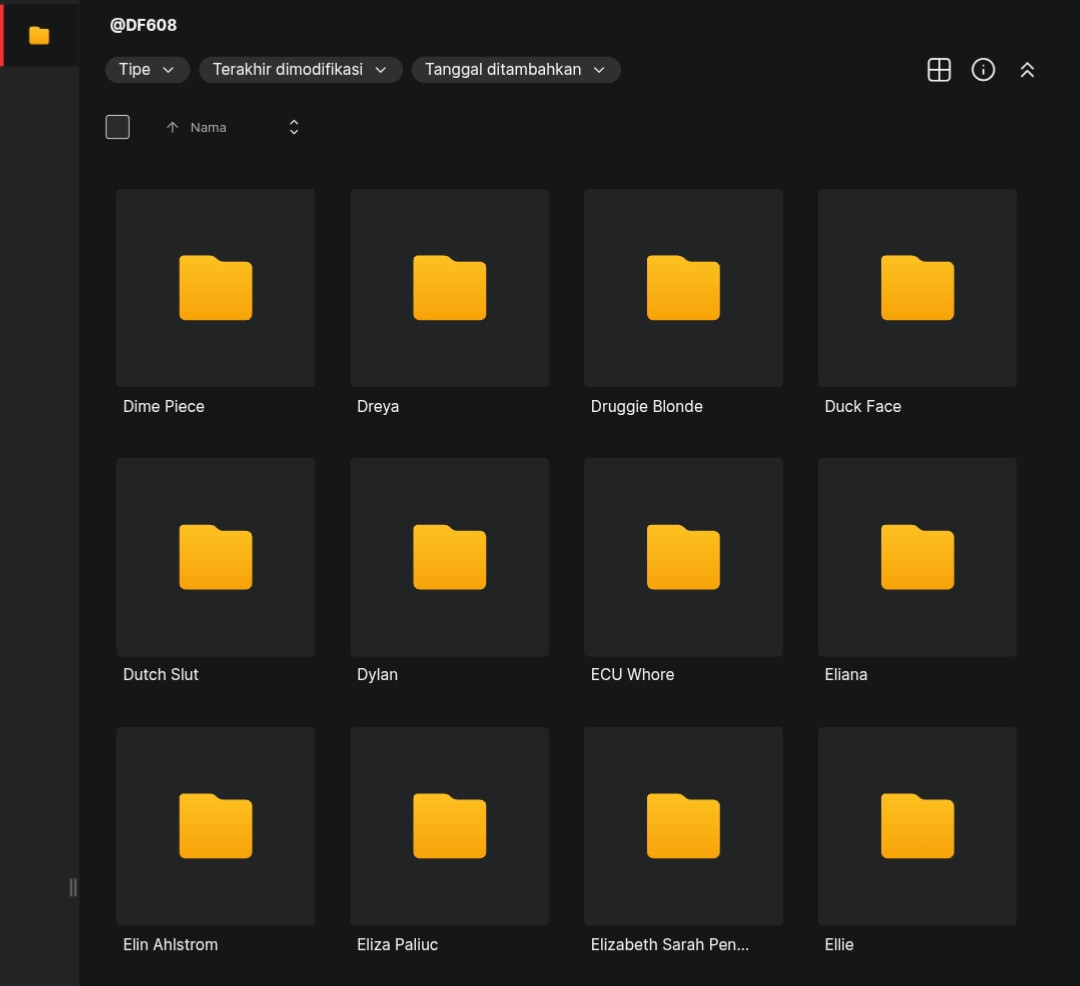Select the Dreya folder tile
This screenshot has height=986, width=1080.
(x=449, y=288)
